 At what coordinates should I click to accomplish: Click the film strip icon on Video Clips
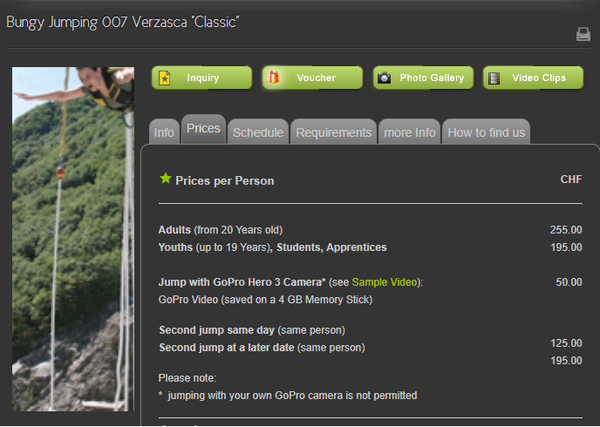(495, 78)
